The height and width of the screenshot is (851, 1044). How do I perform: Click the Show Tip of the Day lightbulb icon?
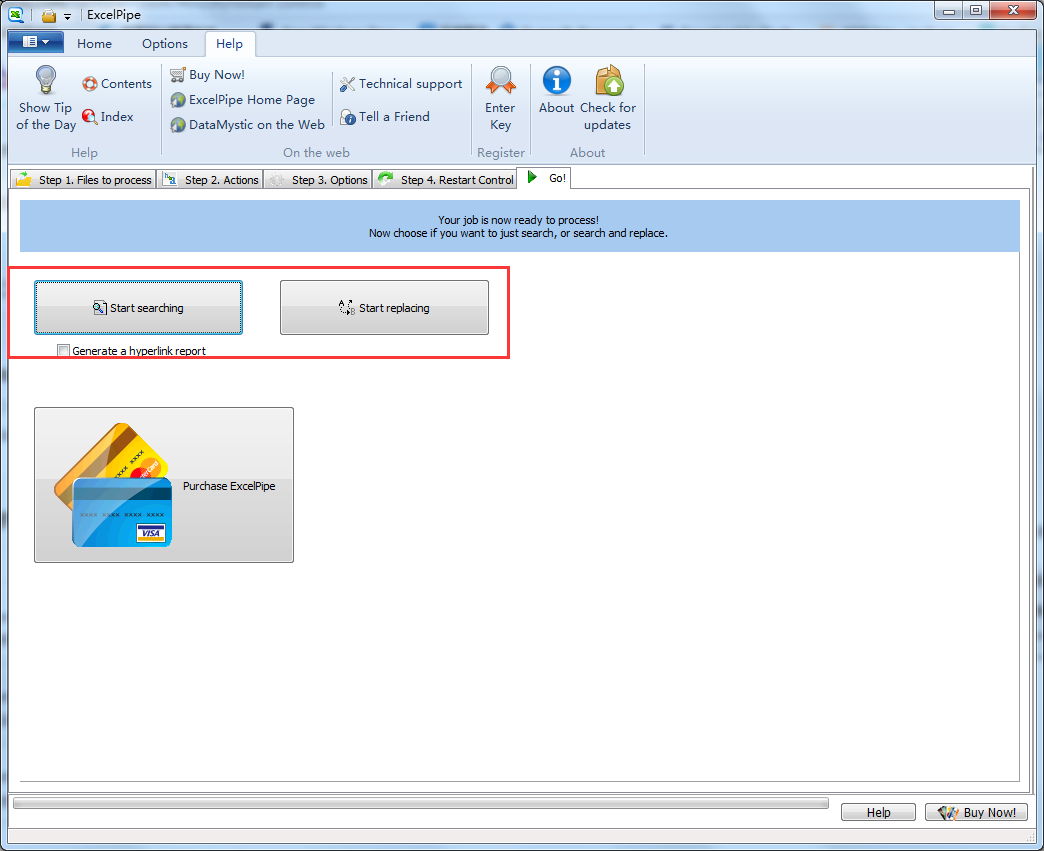point(45,80)
